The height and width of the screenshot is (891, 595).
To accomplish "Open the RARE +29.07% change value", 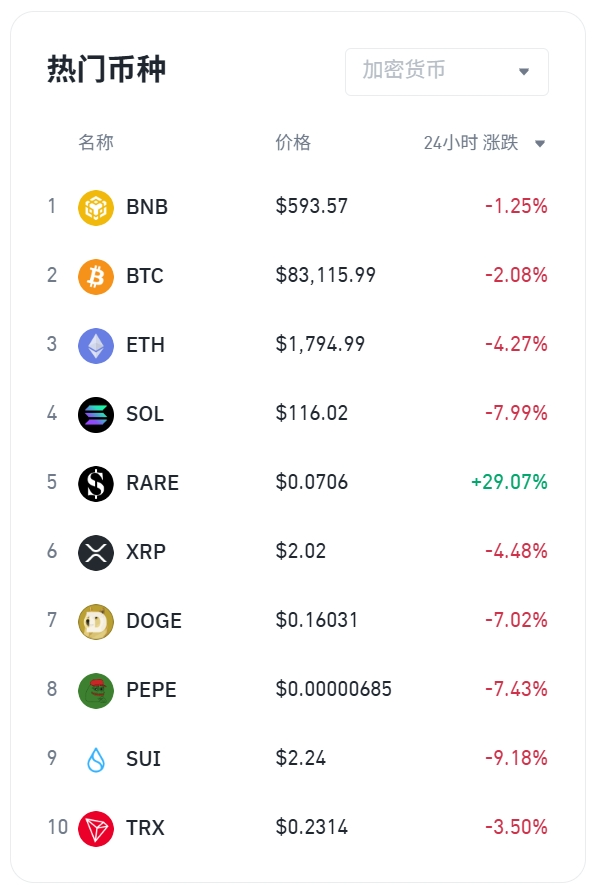I will tap(509, 482).
